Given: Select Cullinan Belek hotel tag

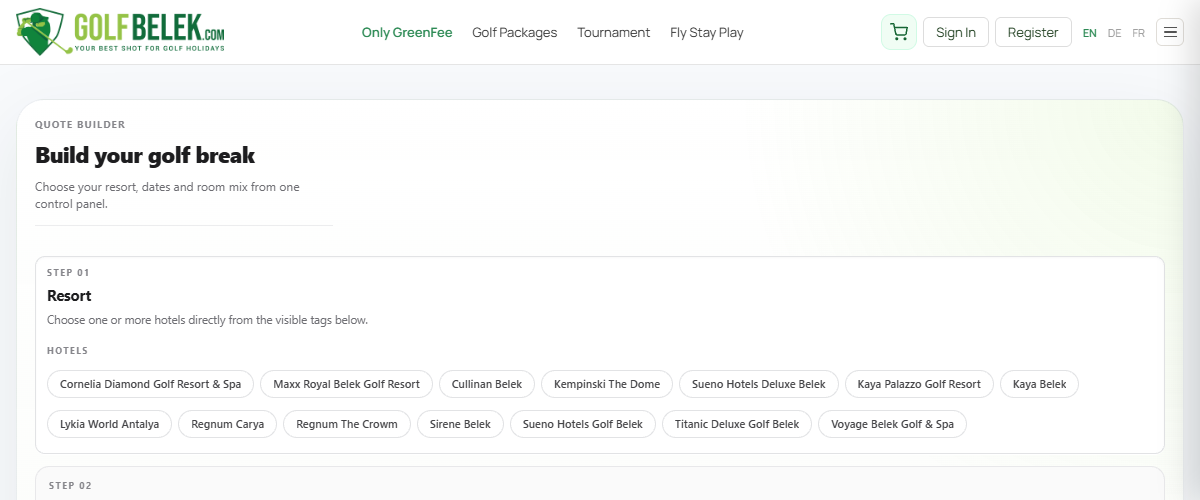Looking at the screenshot, I should pos(487,384).
